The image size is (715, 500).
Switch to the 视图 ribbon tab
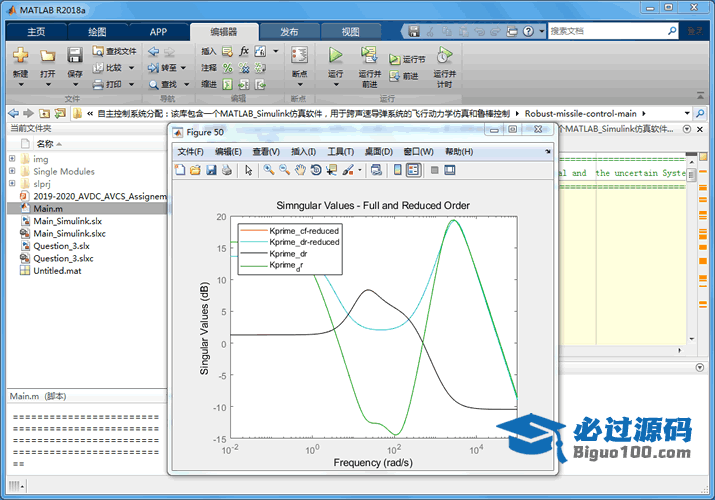pyautogui.click(x=351, y=31)
